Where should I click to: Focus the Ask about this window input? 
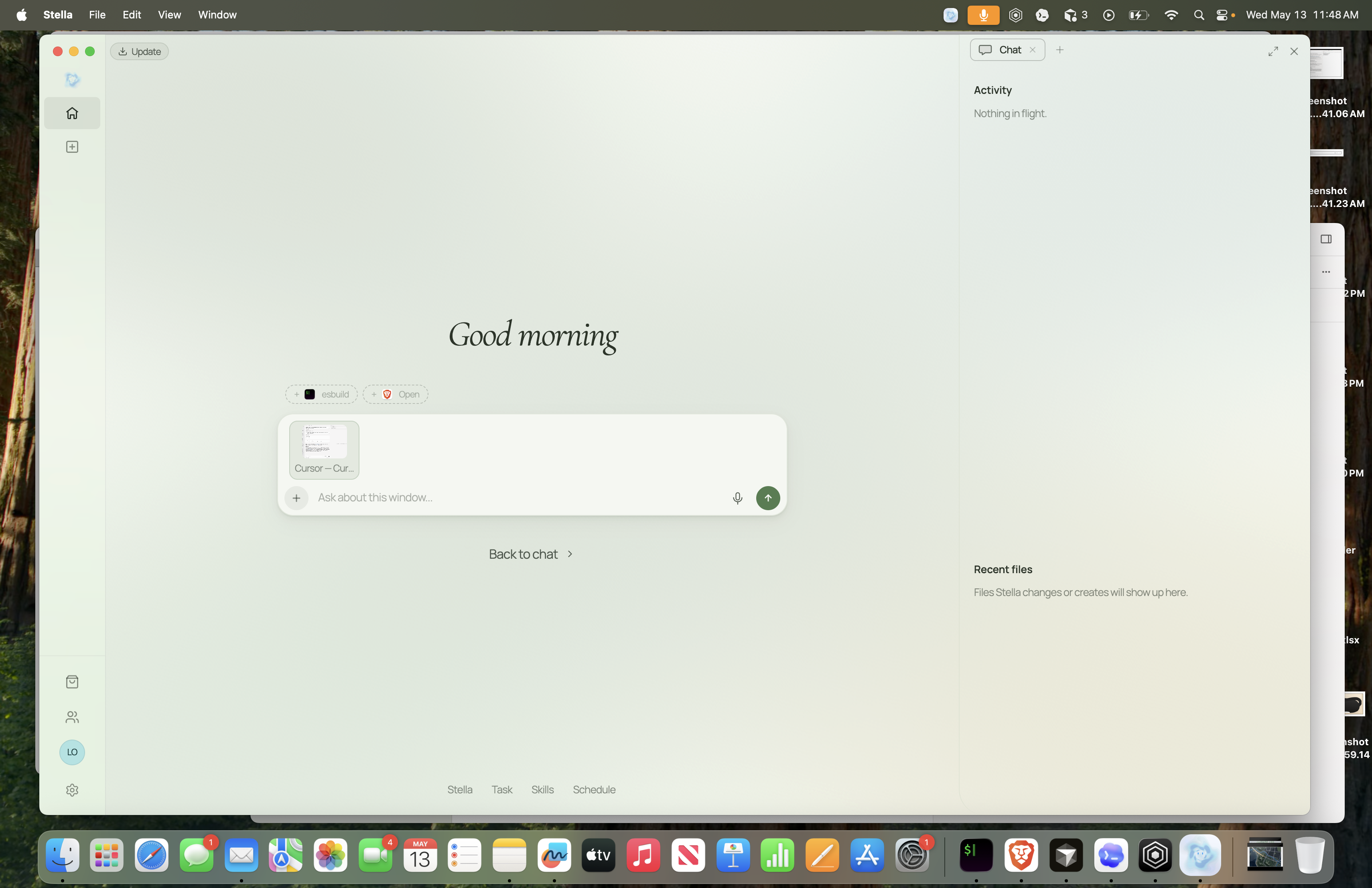(x=519, y=498)
